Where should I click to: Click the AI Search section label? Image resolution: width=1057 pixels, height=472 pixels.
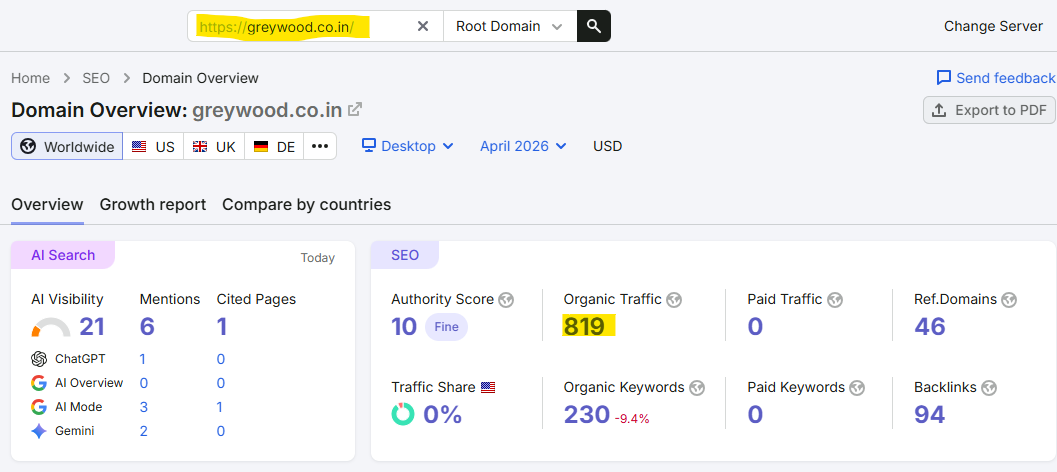63,255
